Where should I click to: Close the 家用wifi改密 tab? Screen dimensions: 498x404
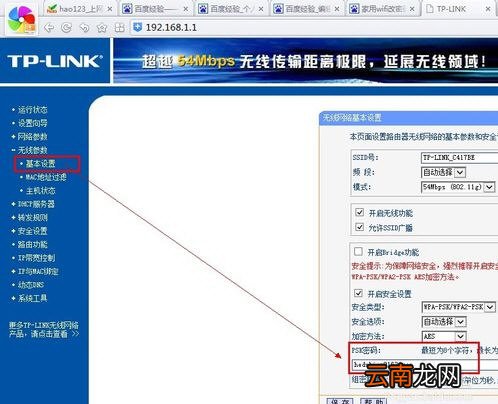tap(412, 9)
